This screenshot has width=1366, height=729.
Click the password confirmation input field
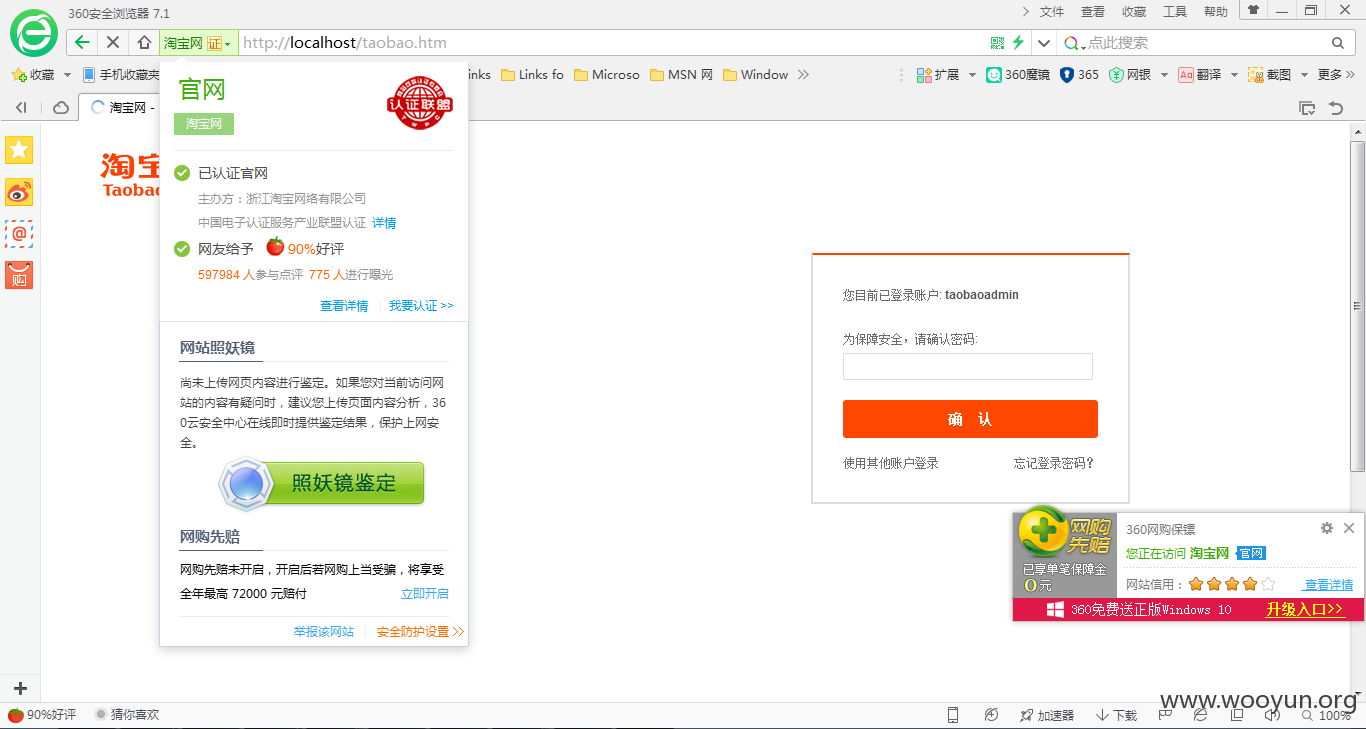pos(968,366)
